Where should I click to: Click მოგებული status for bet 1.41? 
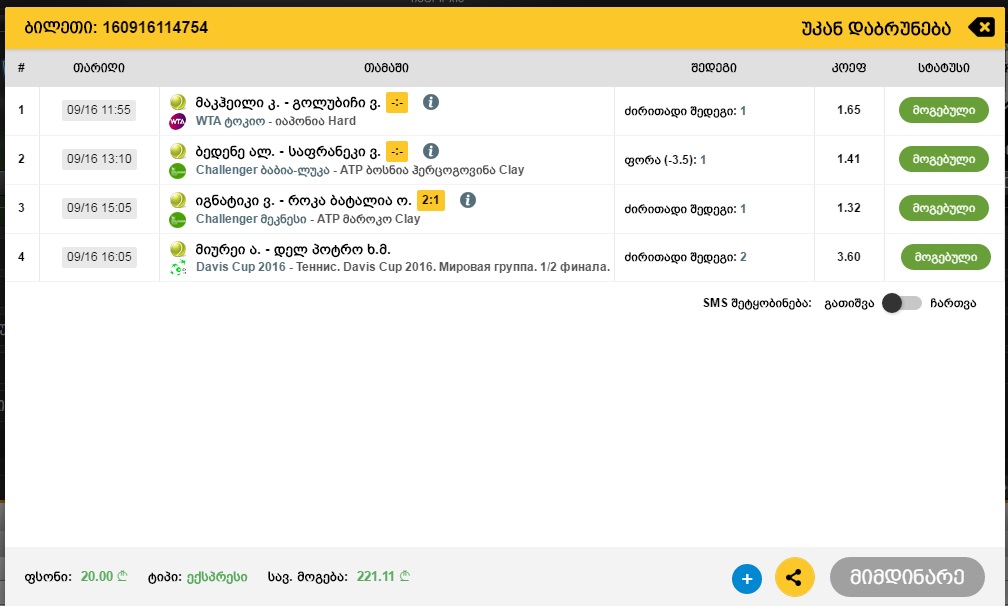pyautogui.click(x=944, y=159)
